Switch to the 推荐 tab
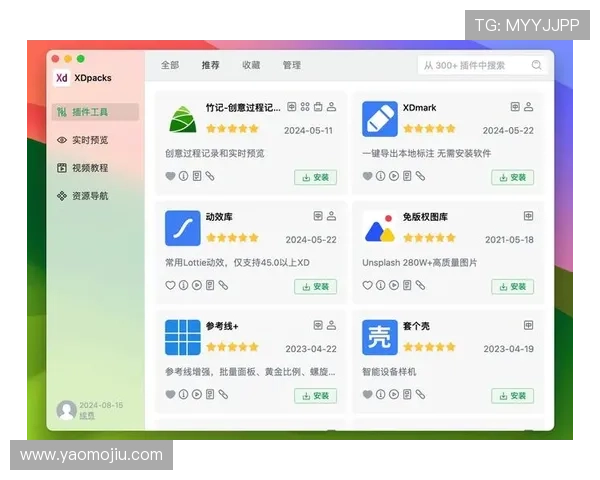 [x=210, y=65]
